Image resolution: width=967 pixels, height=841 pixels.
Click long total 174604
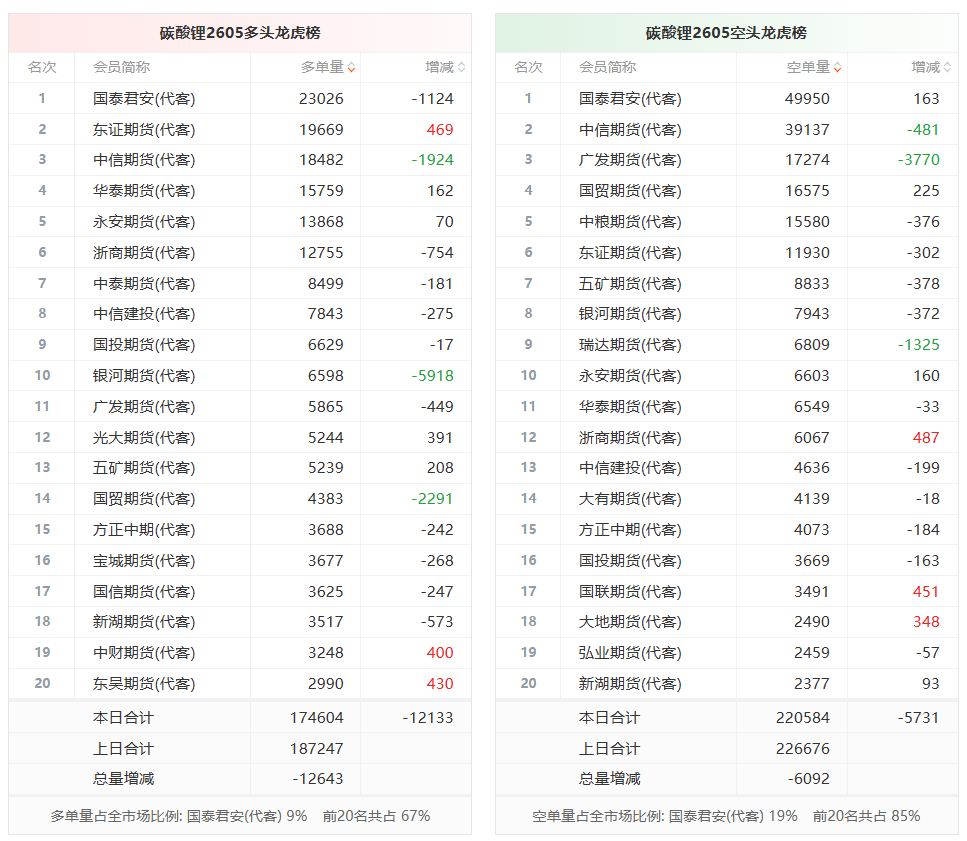[316, 718]
